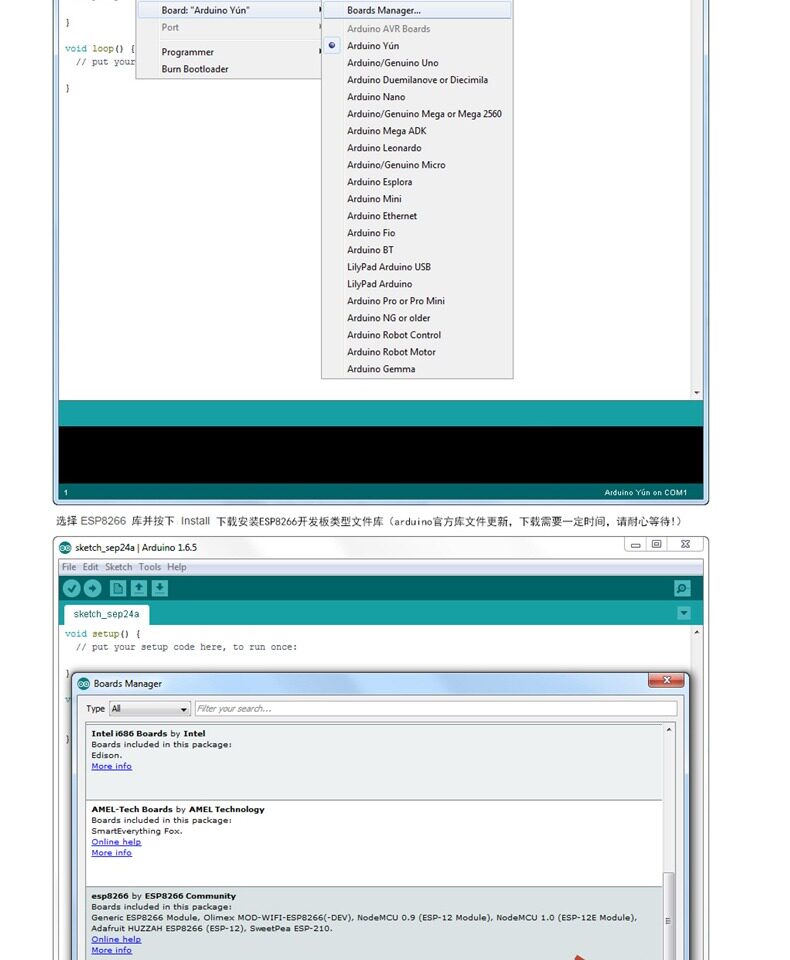Select Arduino Mini board
This screenshot has width=790, height=960.
[418, 199]
